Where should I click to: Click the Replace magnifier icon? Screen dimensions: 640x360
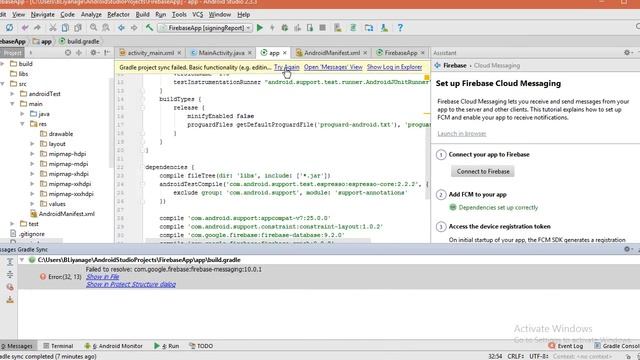[x=106, y=28]
